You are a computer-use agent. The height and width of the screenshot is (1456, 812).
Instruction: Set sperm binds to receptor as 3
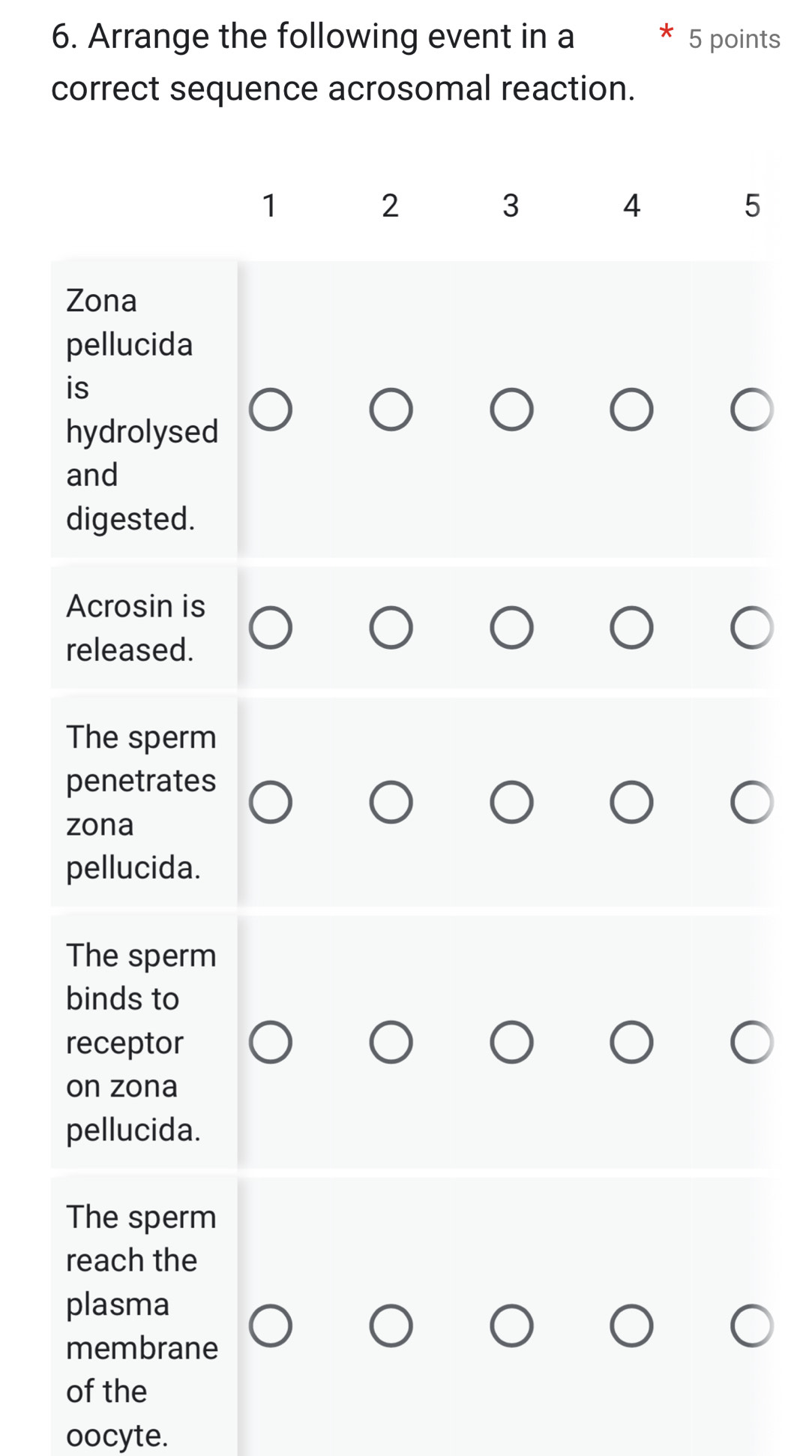[511, 1042]
